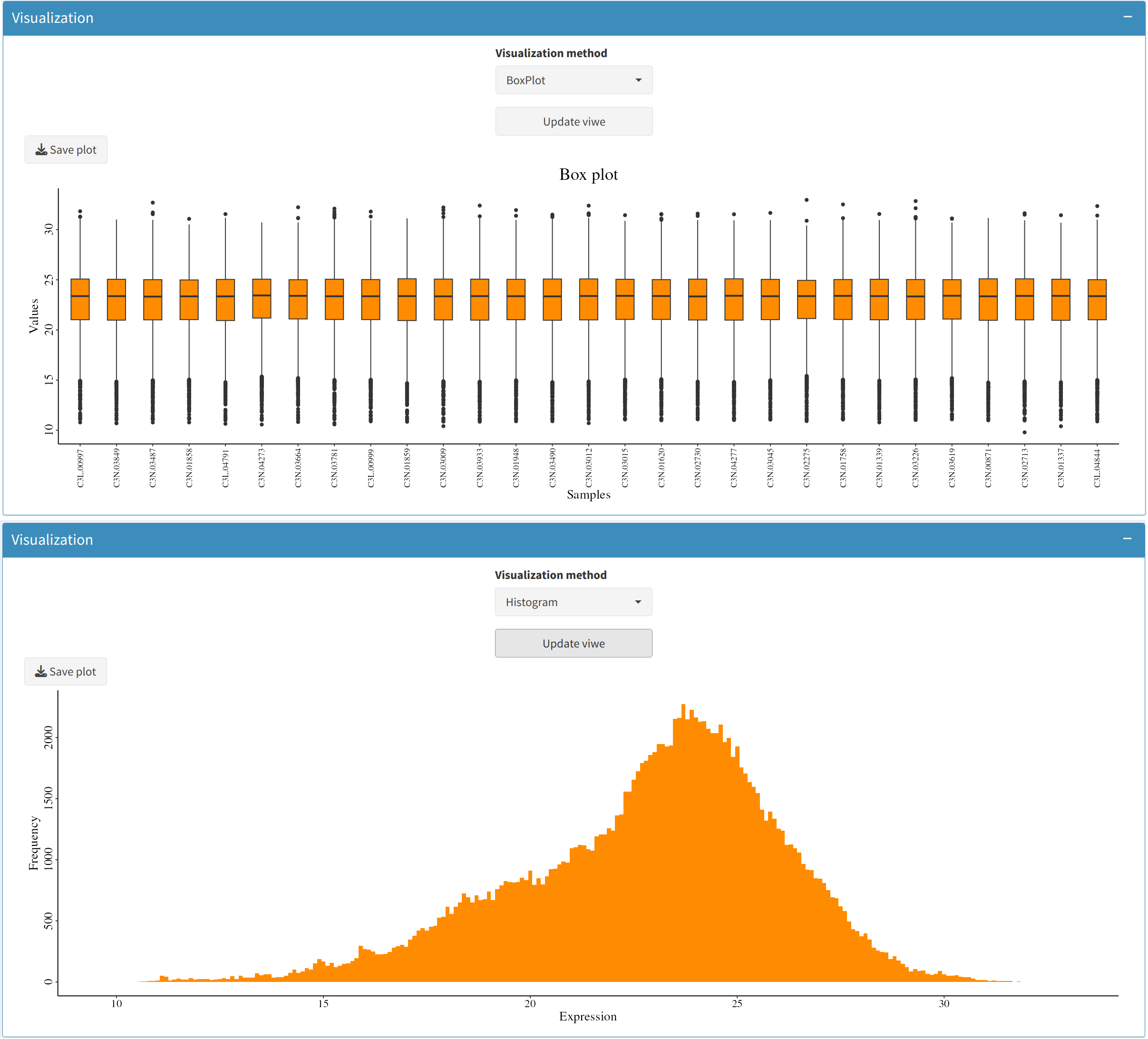Click the bottom Visualization panel header title

coord(52,539)
